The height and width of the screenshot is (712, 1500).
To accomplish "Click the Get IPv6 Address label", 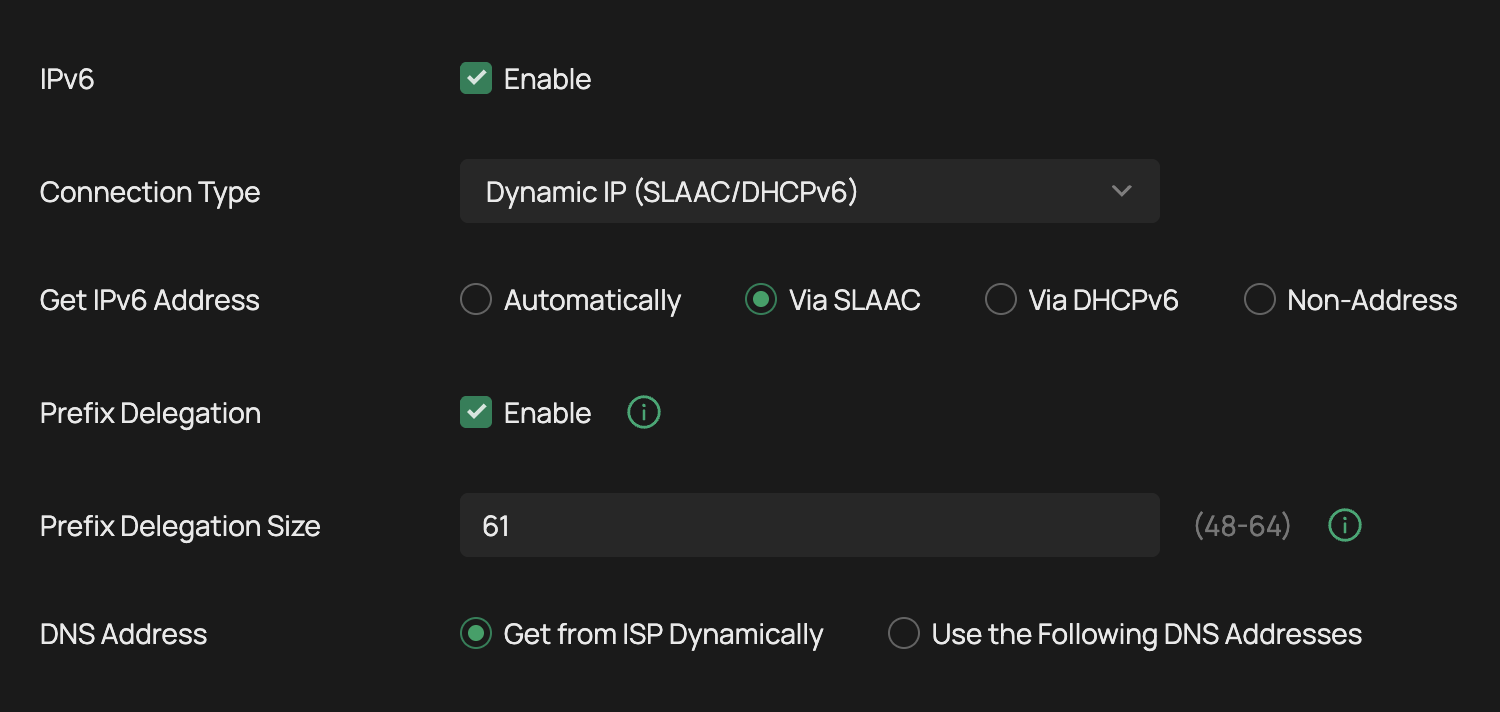I will 150,300.
